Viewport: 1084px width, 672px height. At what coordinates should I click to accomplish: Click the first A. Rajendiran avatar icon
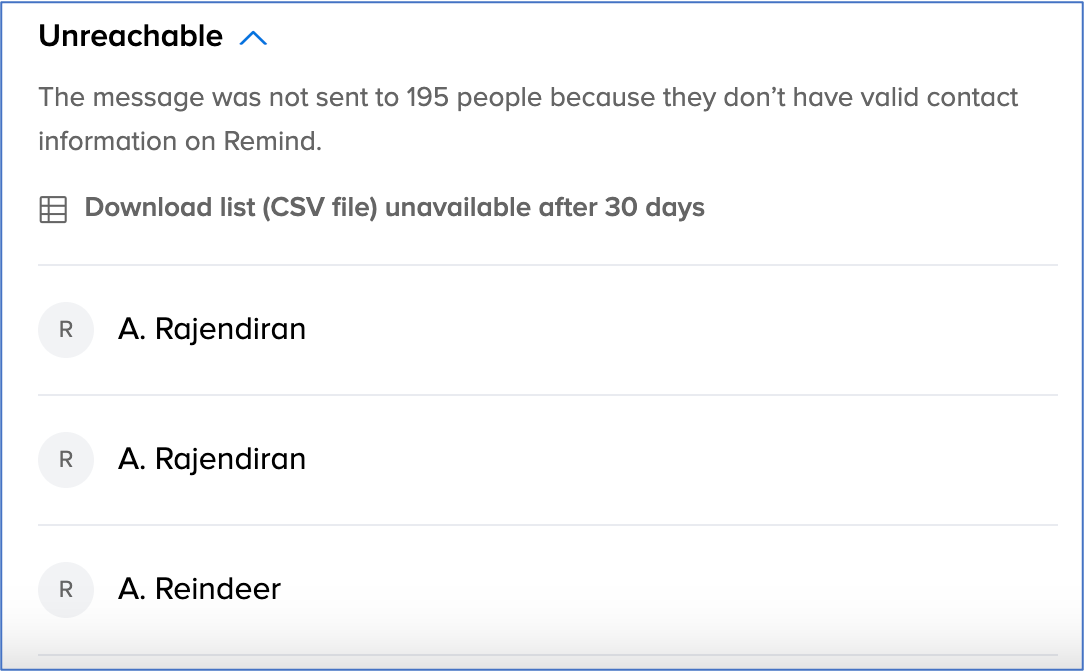(66, 329)
